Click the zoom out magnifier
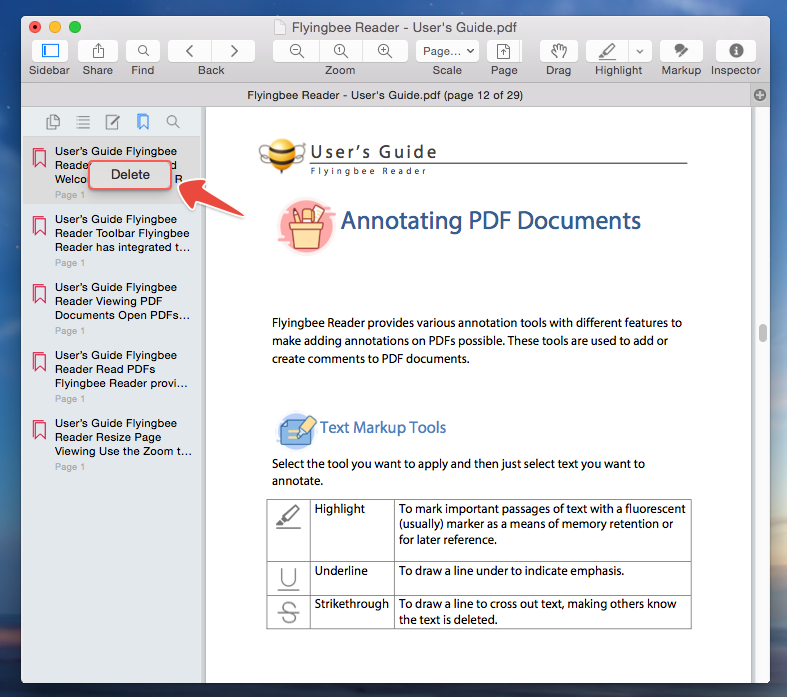The image size is (787, 697). (x=296, y=51)
